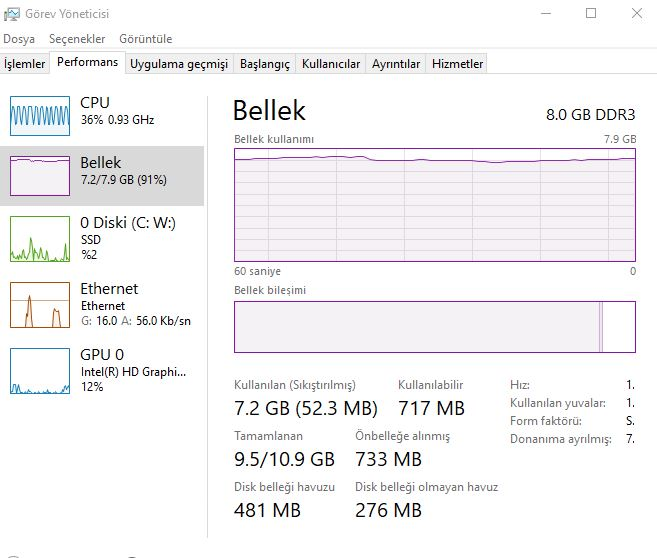Screen dimensions: 657x558
Task: Open the 0 Diski SSD graph
Action: [x=40, y=239]
